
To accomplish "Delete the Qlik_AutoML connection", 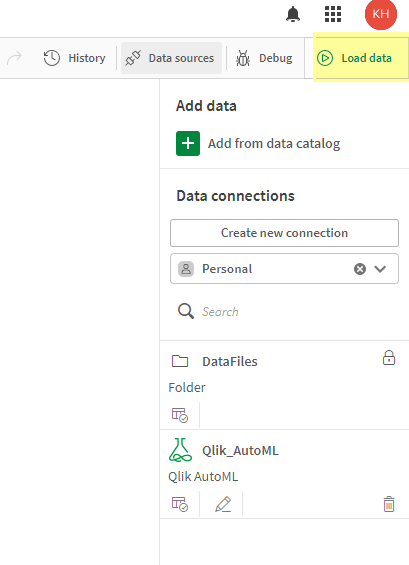I will point(389,504).
